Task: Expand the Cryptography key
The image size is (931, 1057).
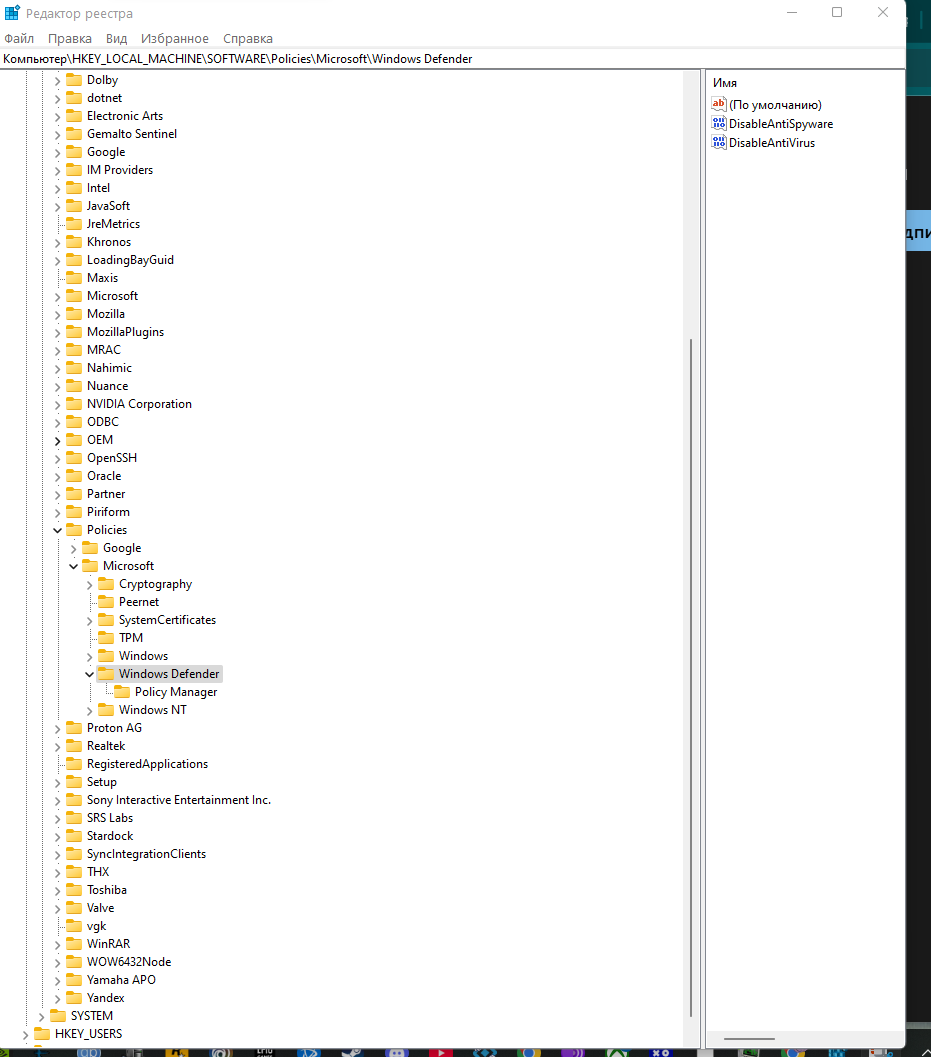Action: [89, 584]
